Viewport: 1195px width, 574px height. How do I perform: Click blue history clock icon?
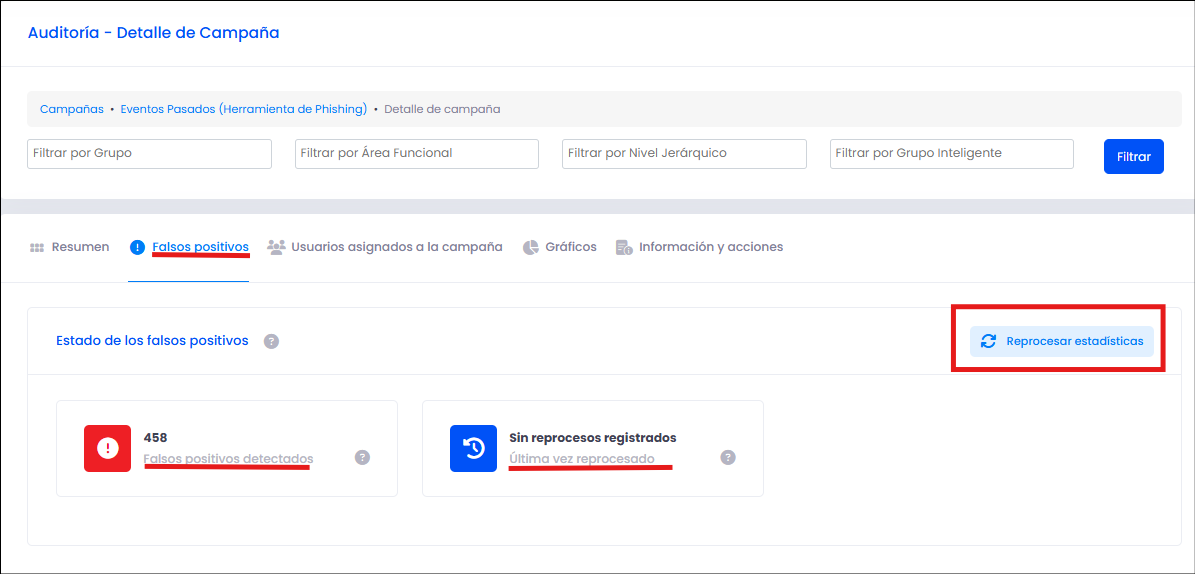[473, 448]
